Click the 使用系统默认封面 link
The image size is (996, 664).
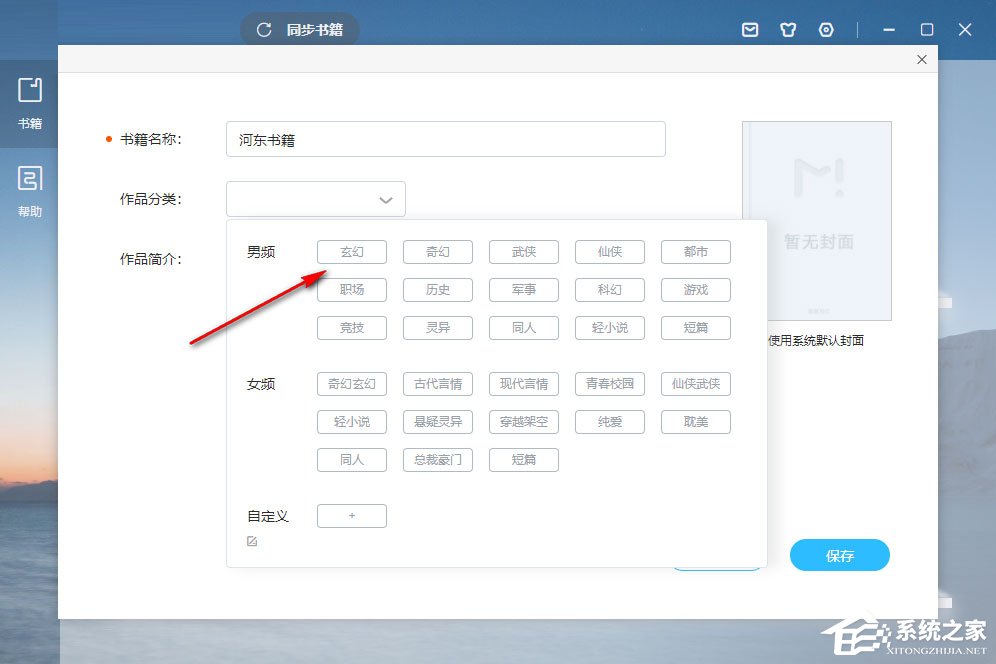(x=816, y=341)
